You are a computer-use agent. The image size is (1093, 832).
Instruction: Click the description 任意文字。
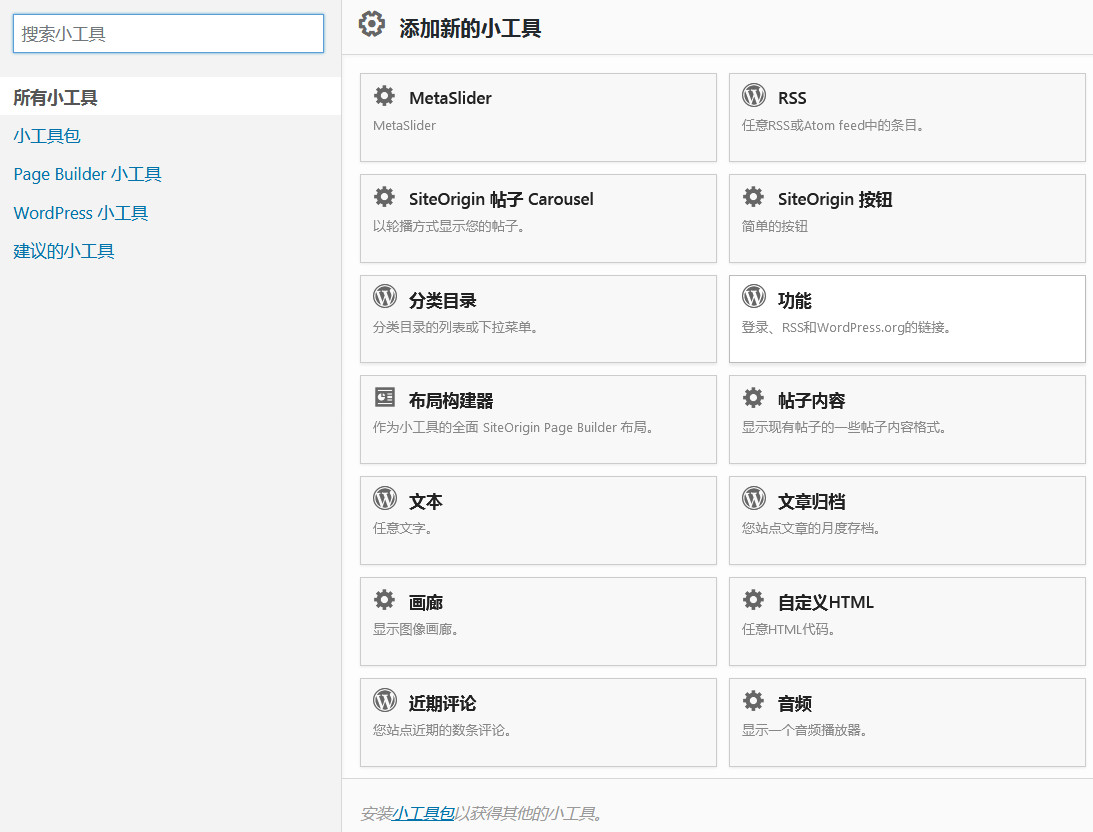403,528
